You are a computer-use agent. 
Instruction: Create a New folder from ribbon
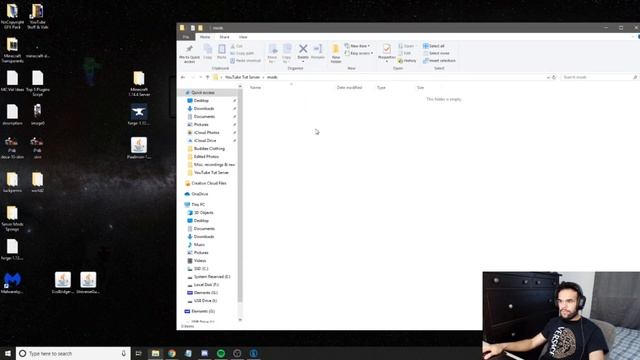pyautogui.click(x=336, y=53)
